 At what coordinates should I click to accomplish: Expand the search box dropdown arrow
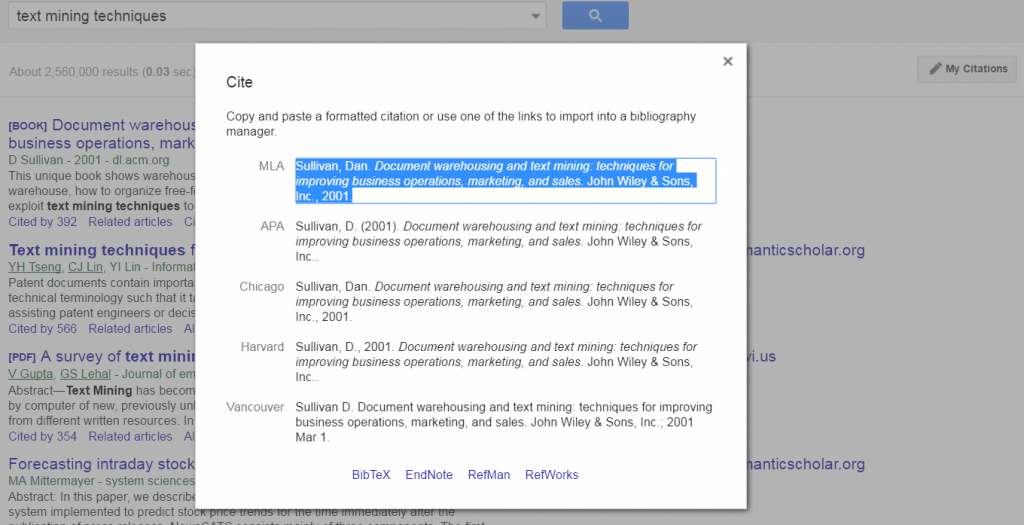coord(537,16)
